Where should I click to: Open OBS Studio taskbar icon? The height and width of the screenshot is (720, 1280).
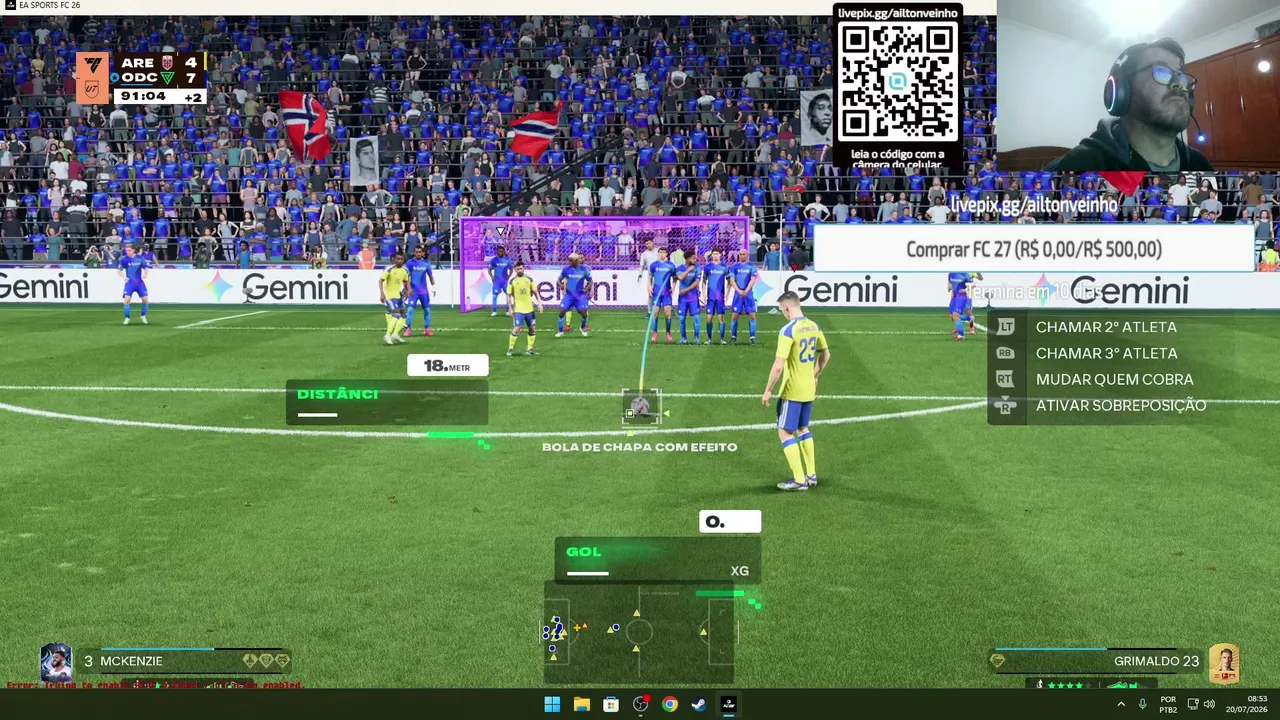(x=640, y=704)
